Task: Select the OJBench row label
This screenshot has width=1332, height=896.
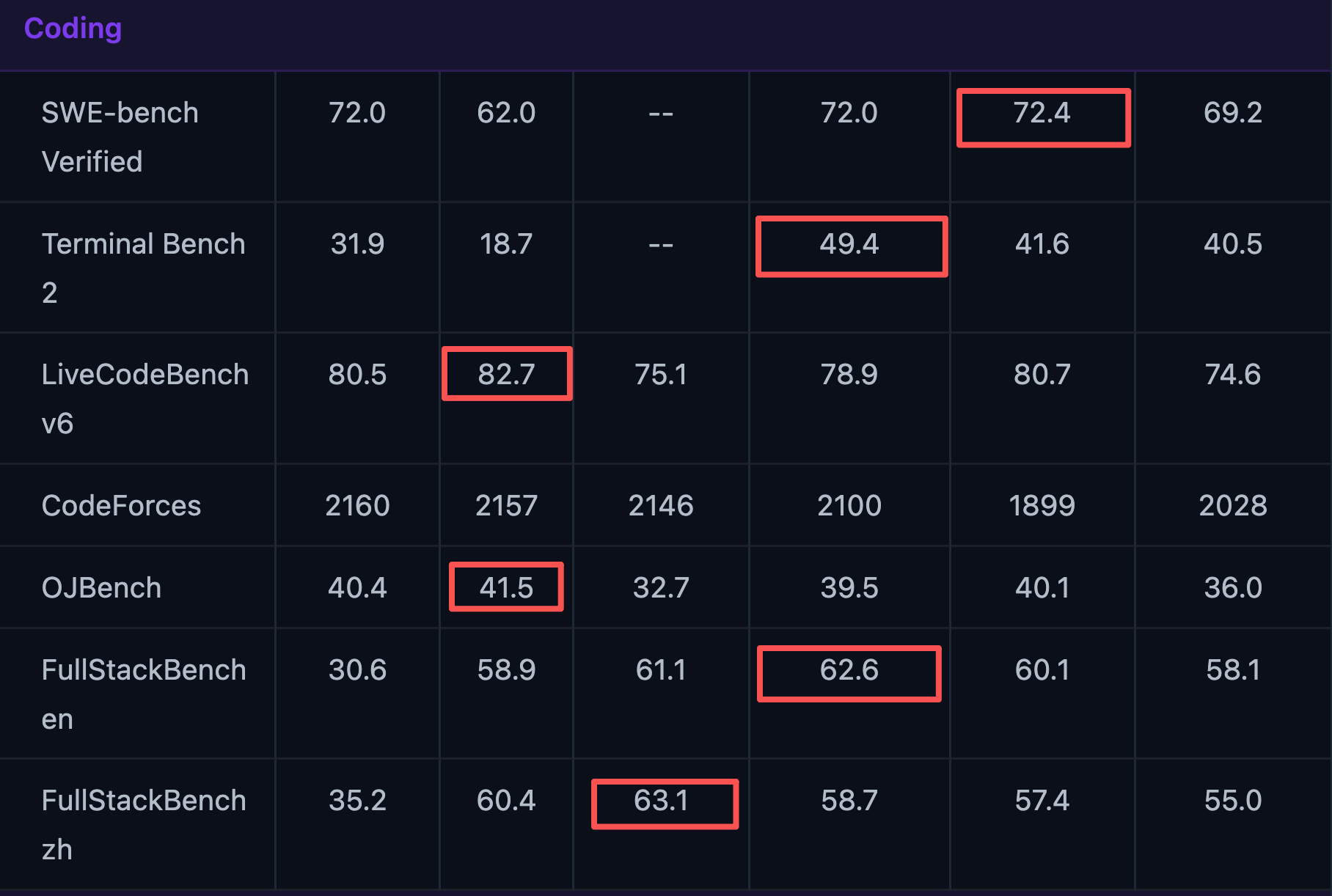Action: tap(101, 587)
